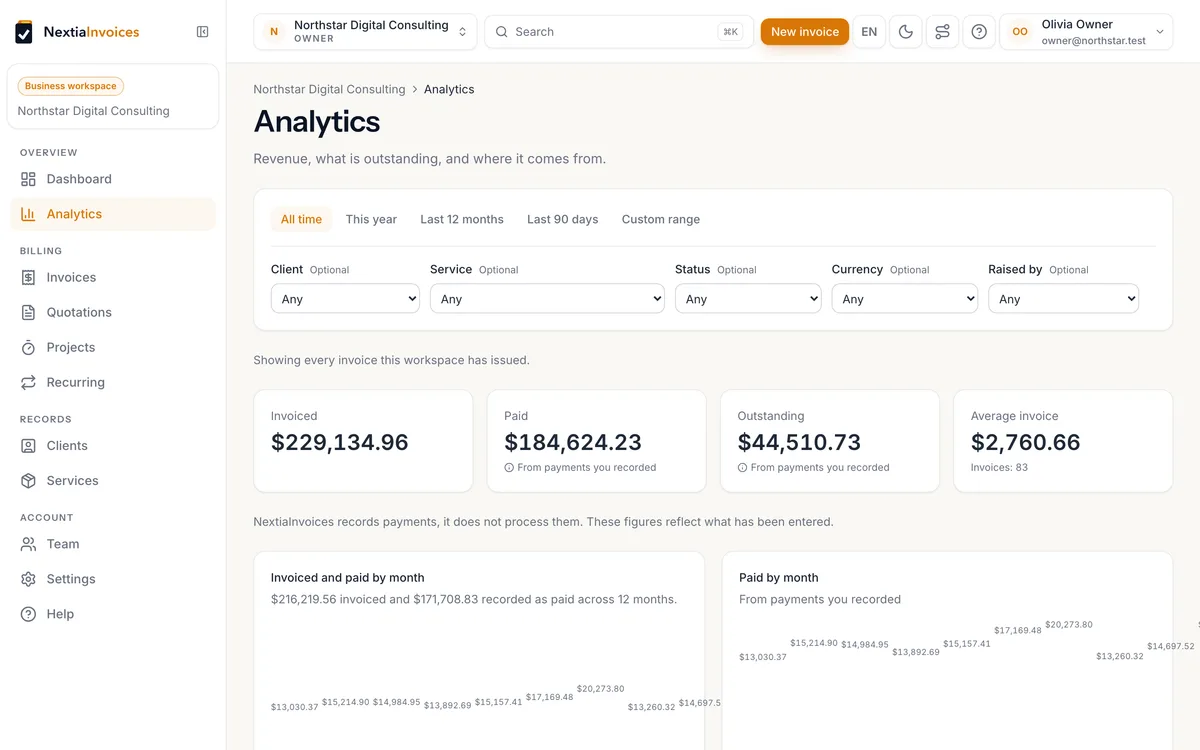
Task: Click the N workspace avatar badge
Action: [x=274, y=32]
